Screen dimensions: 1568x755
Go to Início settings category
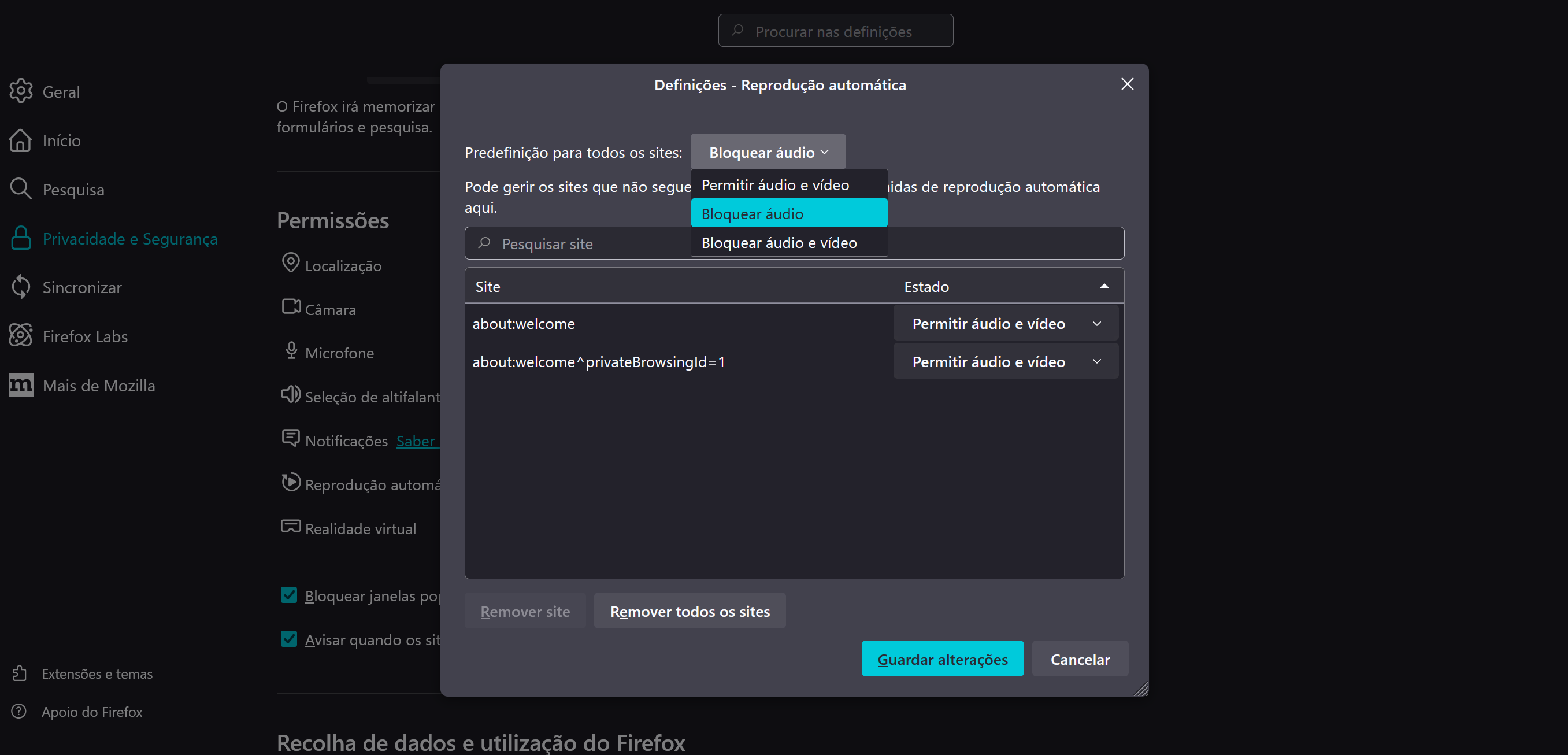[61, 140]
